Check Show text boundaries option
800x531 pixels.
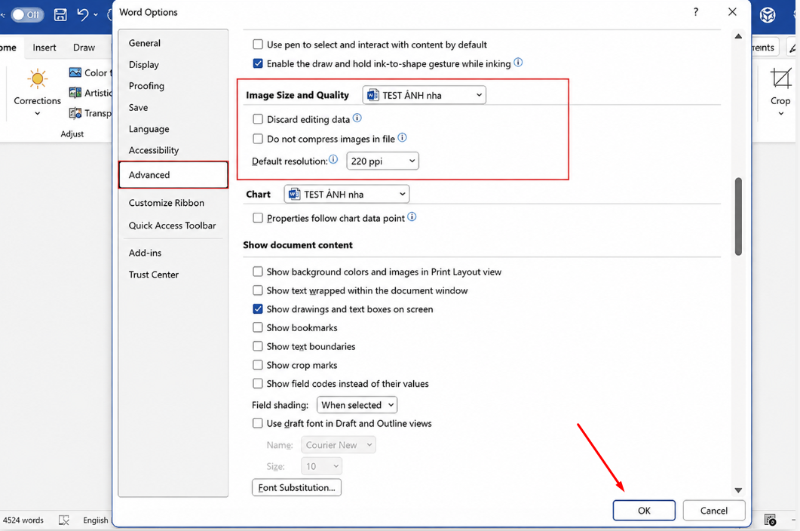258,346
